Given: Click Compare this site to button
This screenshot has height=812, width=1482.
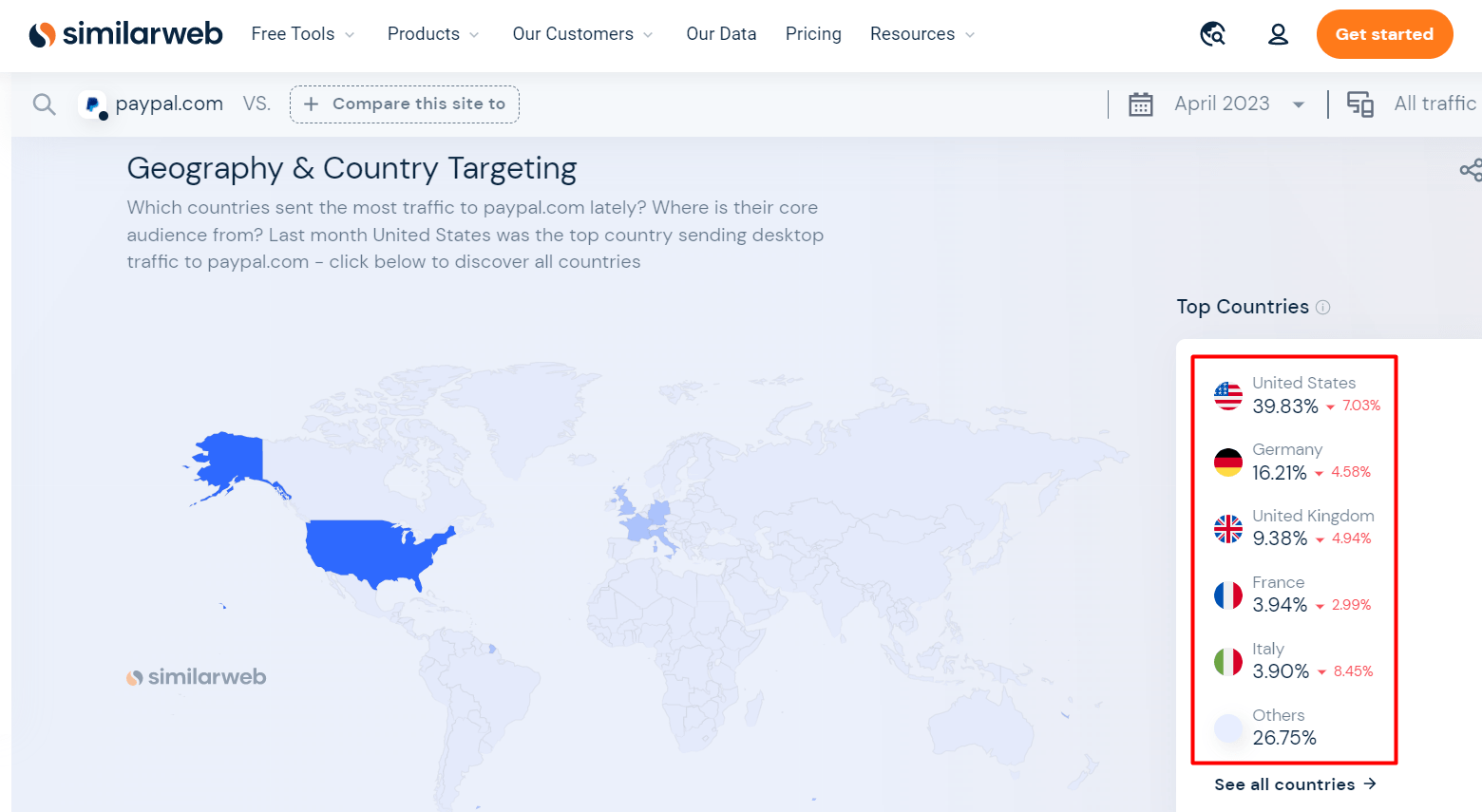Looking at the screenshot, I should coord(405,104).
